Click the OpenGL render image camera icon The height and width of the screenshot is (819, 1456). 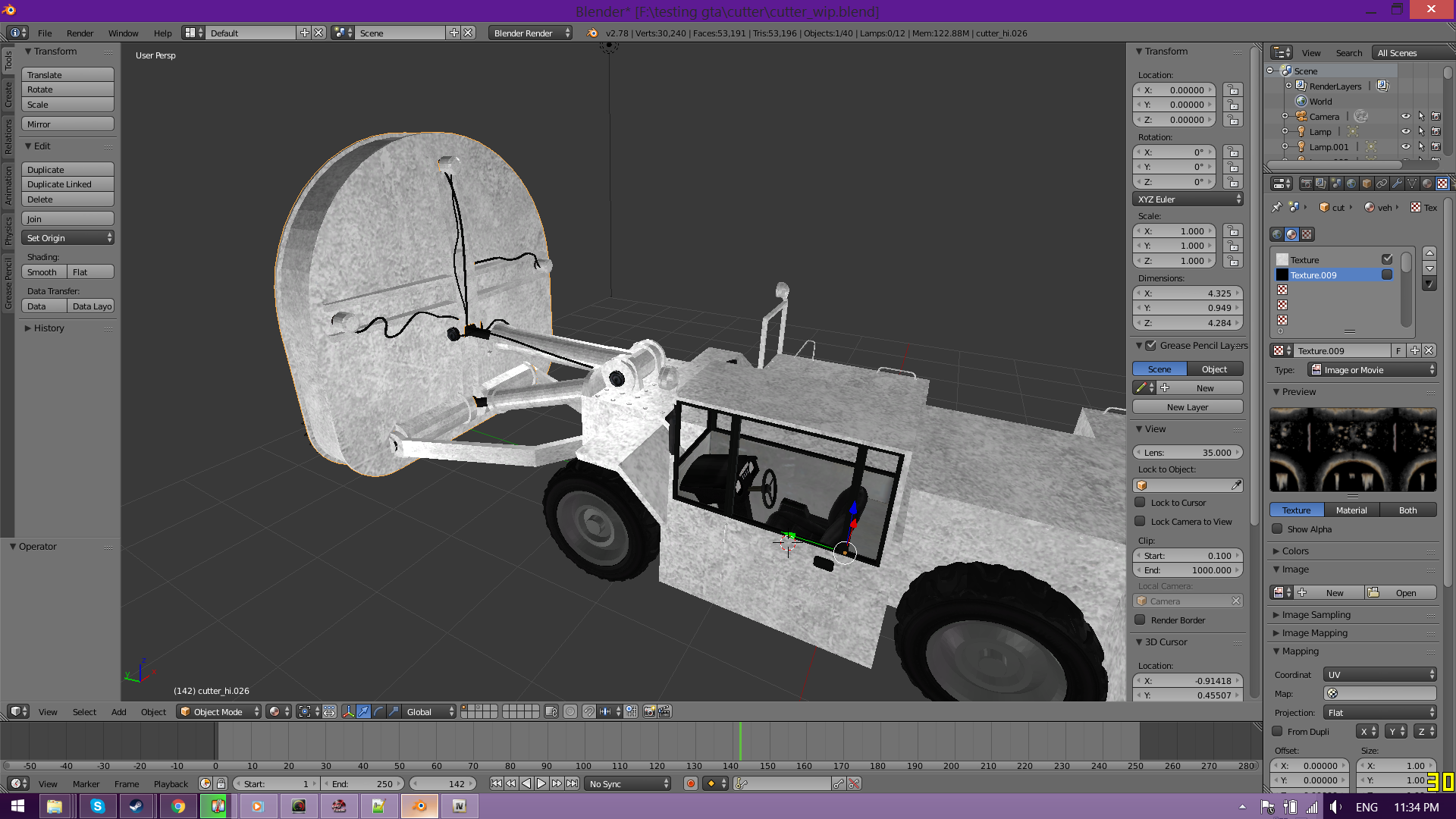click(649, 711)
